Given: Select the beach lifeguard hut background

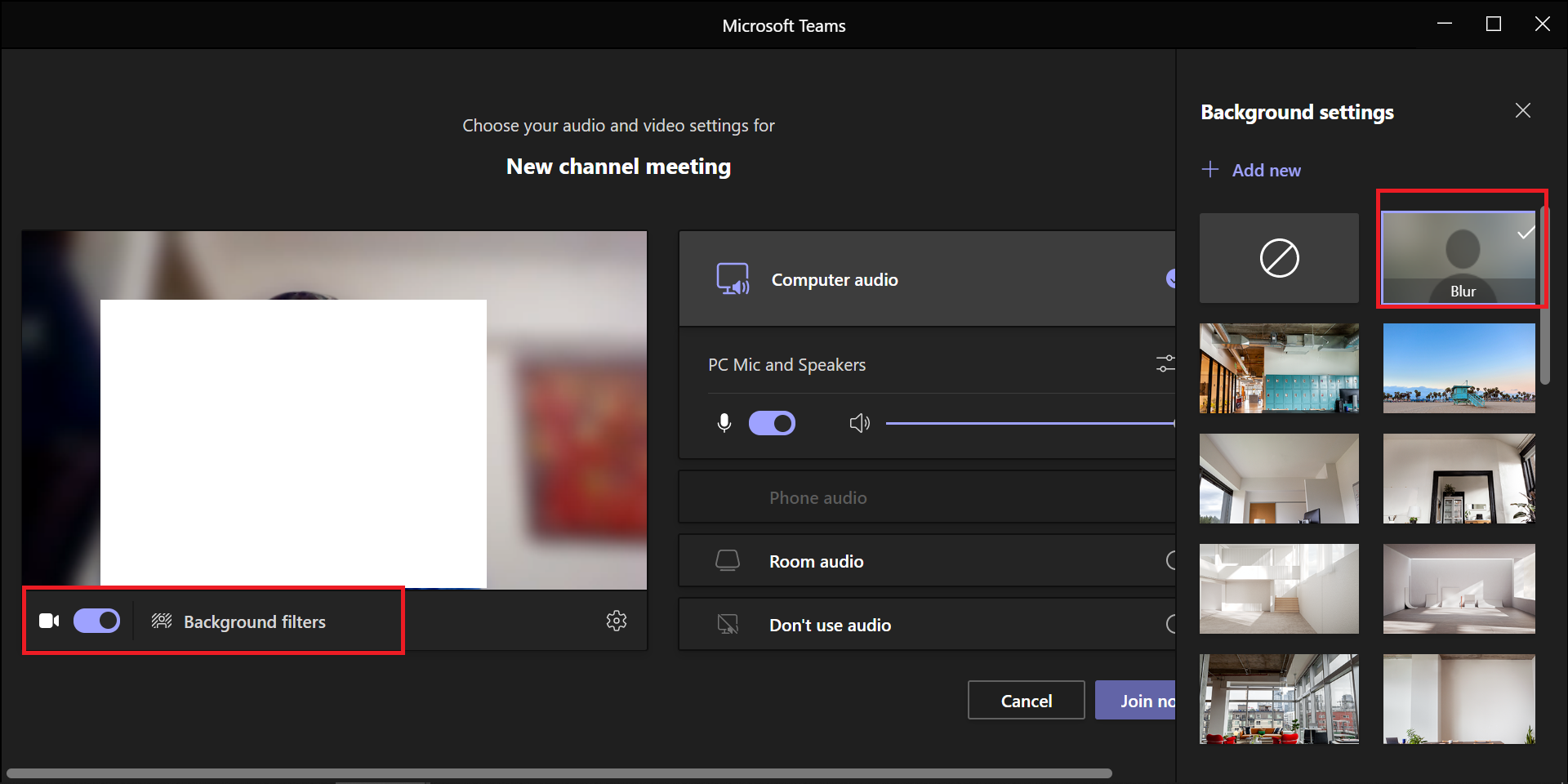Looking at the screenshot, I should [x=1459, y=368].
